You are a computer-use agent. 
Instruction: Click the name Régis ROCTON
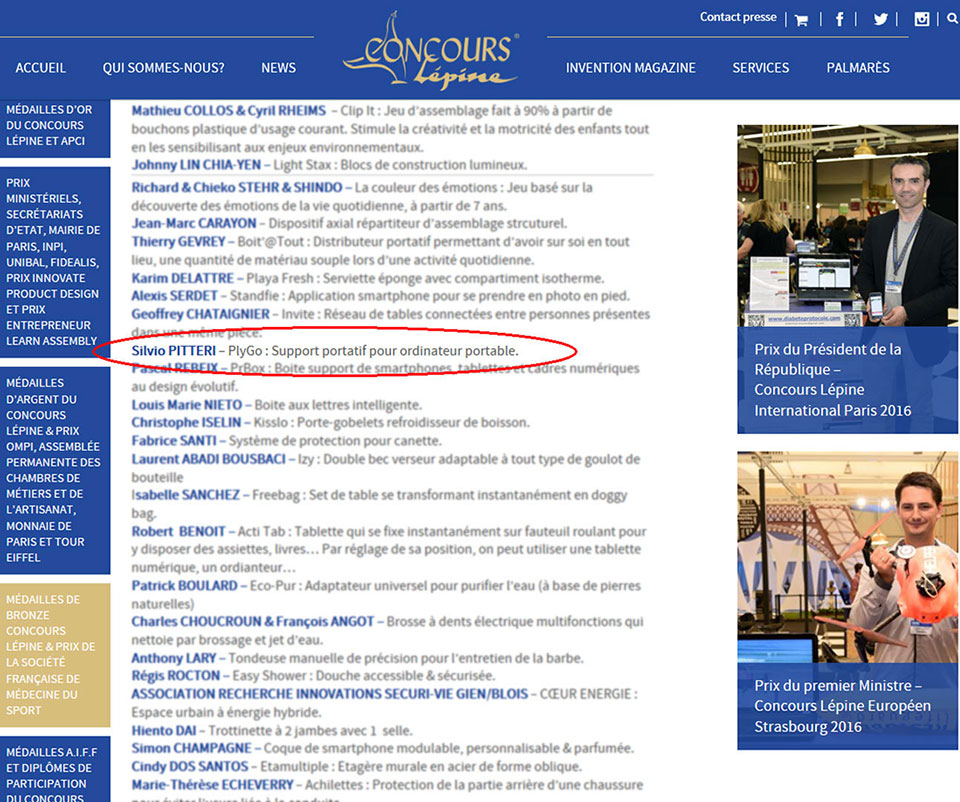point(176,676)
